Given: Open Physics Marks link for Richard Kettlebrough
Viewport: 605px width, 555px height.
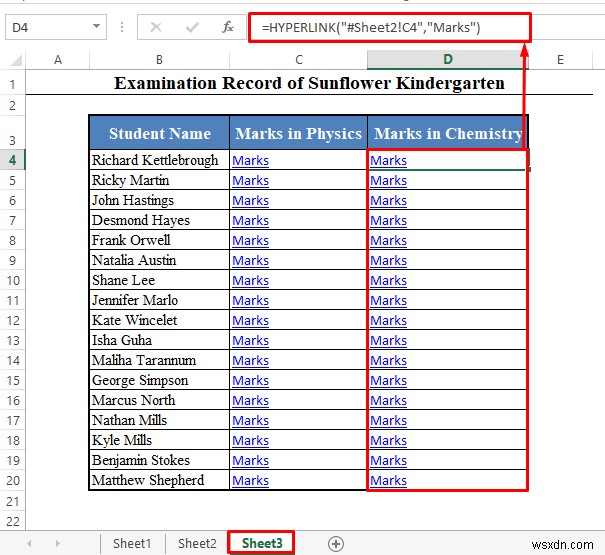Looking at the screenshot, I should tap(250, 161).
